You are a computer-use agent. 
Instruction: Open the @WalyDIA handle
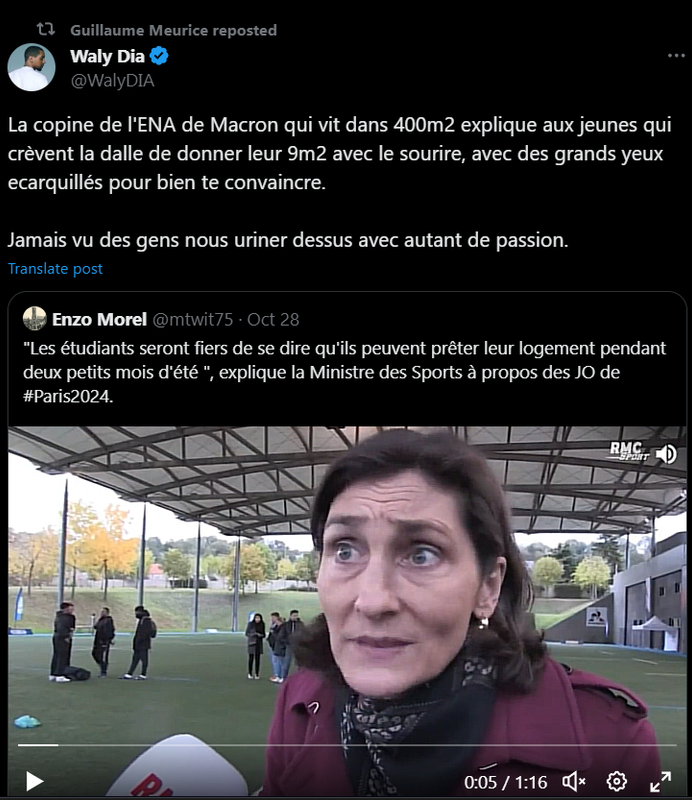click(x=112, y=81)
